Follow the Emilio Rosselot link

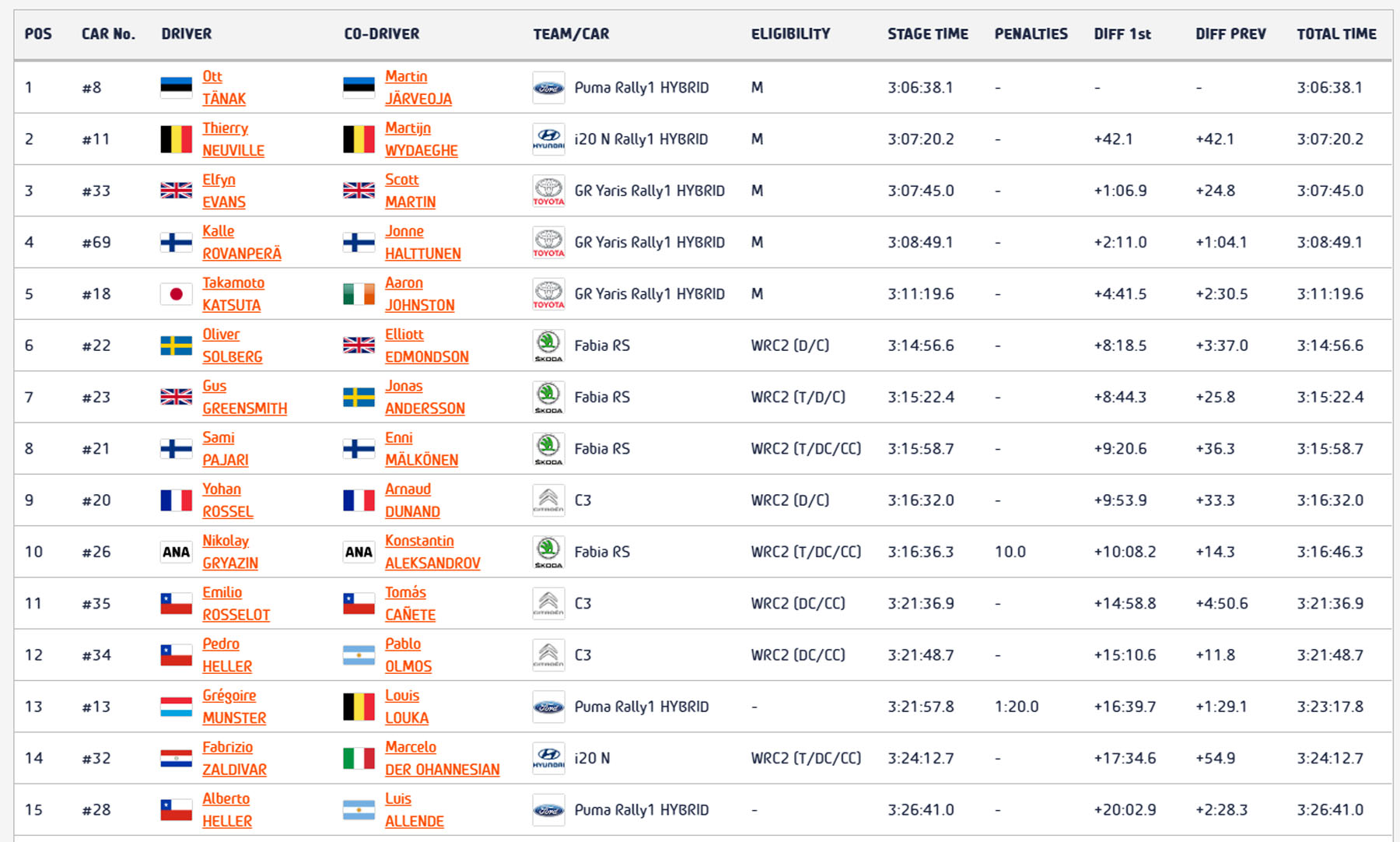(236, 603)
